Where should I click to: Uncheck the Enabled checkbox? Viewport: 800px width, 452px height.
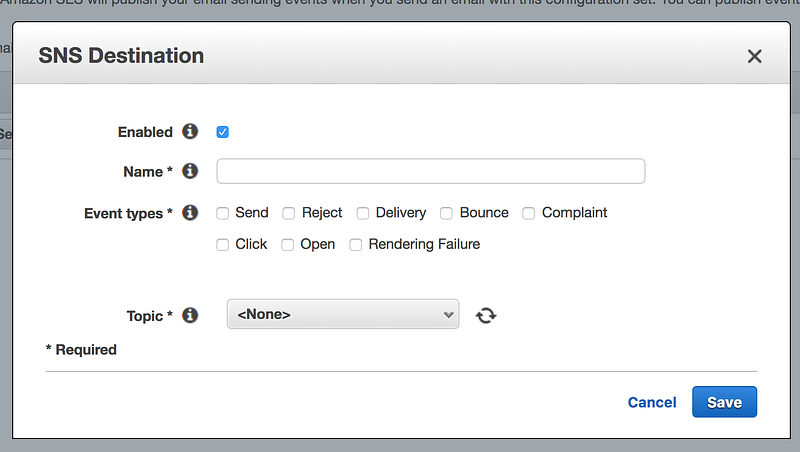[x=223, y=132]
